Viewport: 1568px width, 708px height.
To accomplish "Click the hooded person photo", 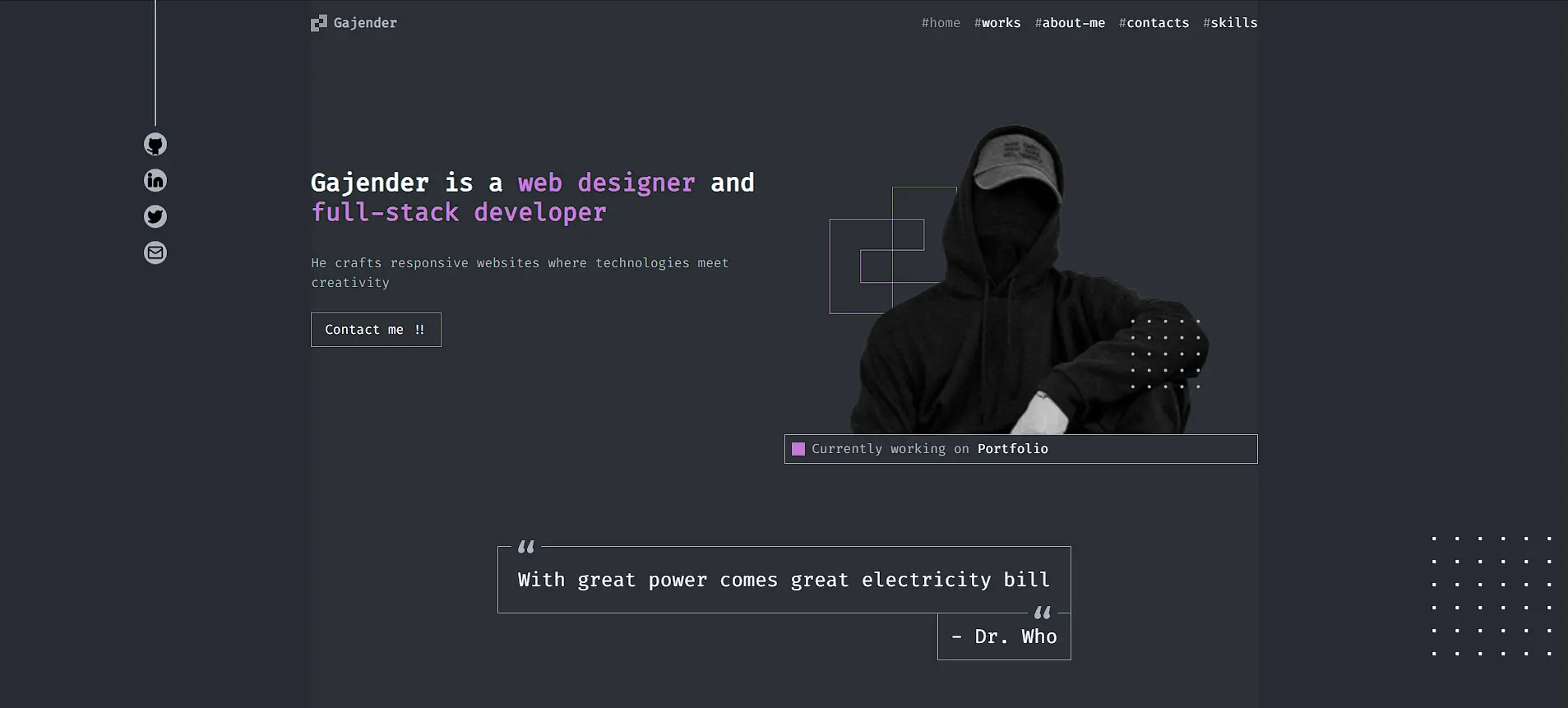I will coord(1028,280).
